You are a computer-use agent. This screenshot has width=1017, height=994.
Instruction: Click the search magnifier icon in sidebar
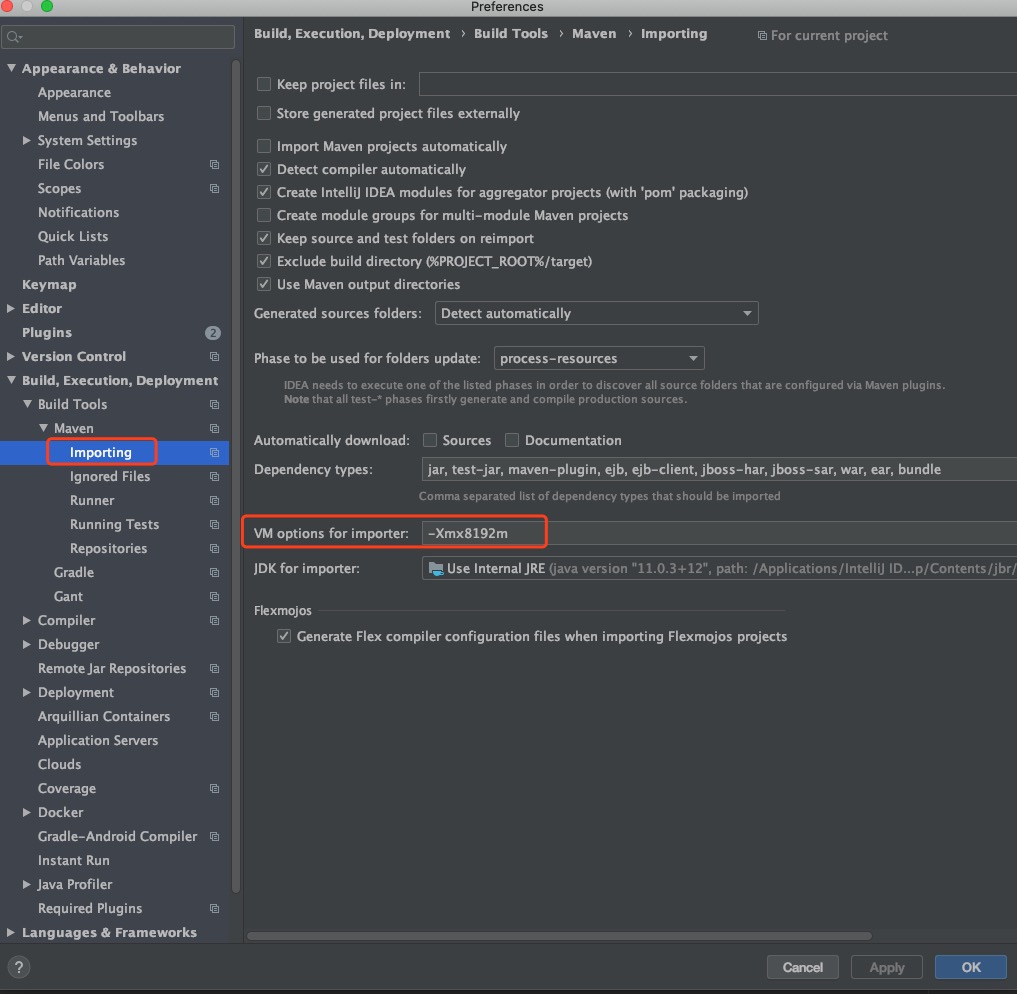click(13, 37)
